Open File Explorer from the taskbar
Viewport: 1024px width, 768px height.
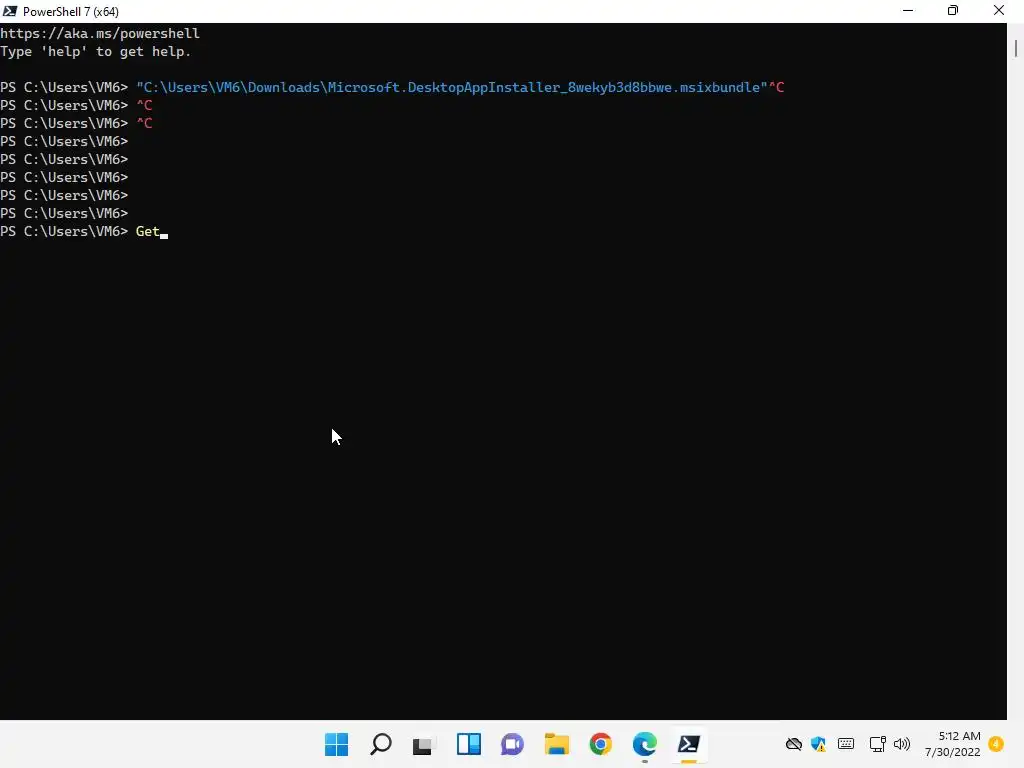click(x=556, y=744)
